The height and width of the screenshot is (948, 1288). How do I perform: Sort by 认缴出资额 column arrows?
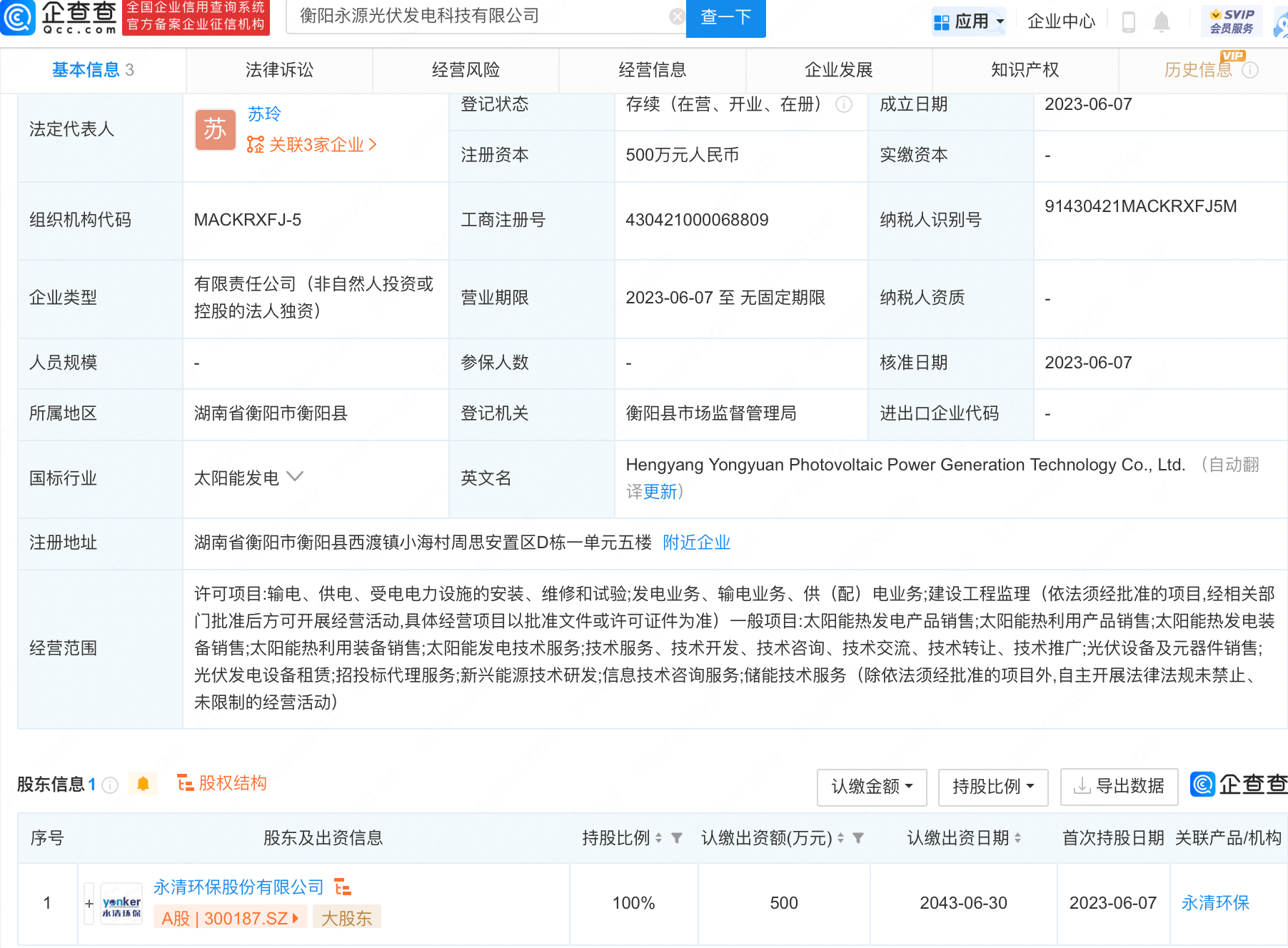(x=840, y=837)
